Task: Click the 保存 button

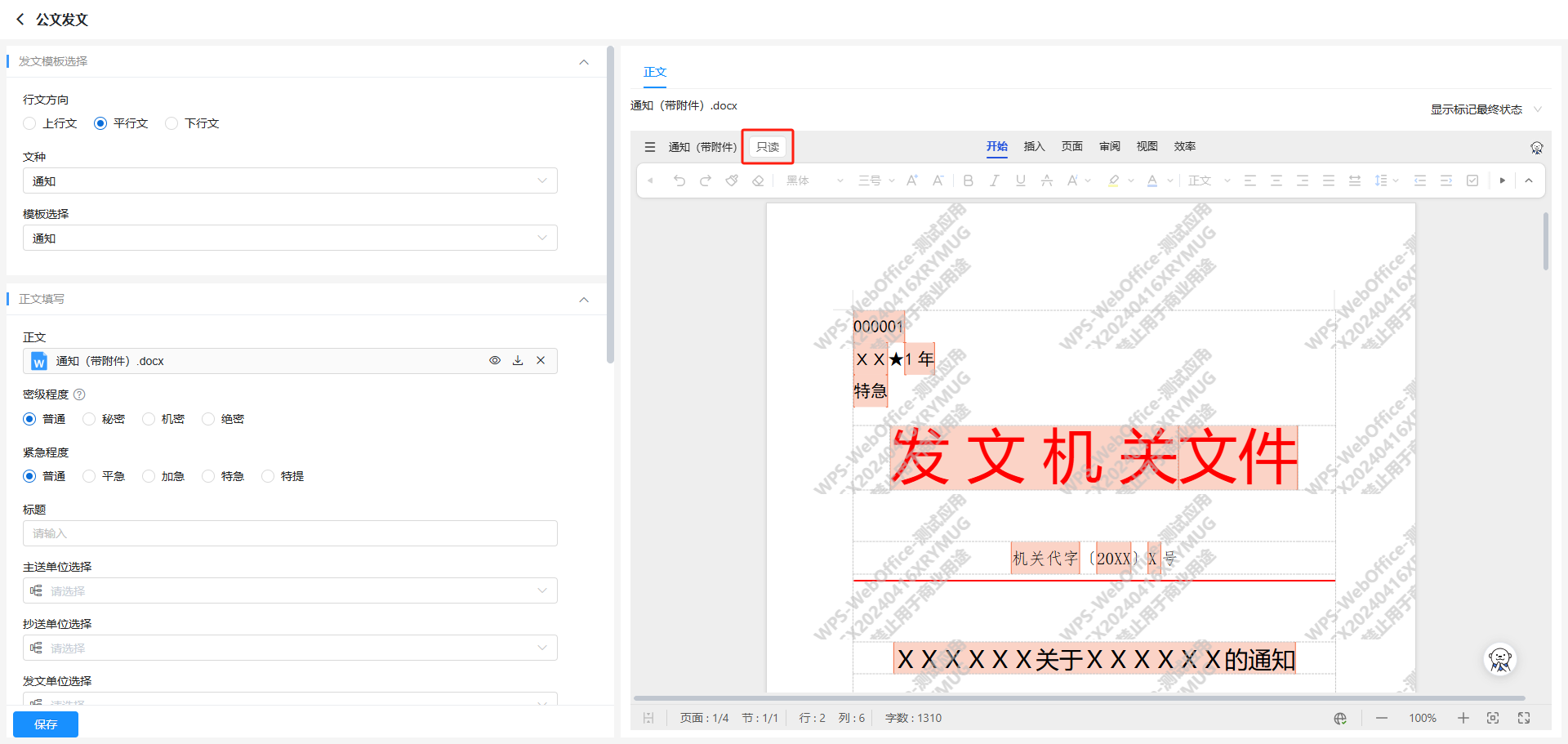Action: click(46, 724)
